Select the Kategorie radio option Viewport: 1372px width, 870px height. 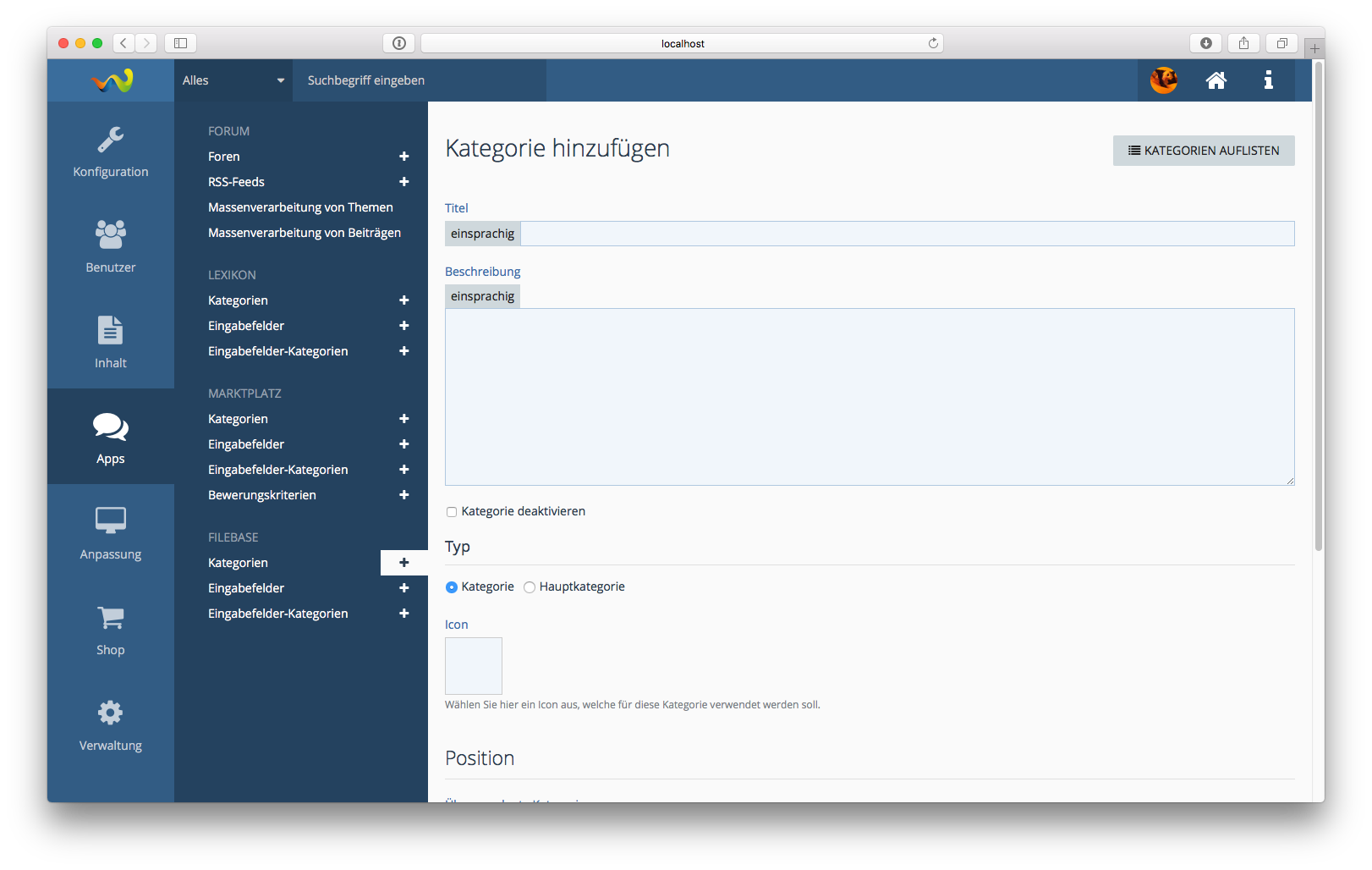pyautogui.click(x=452, y=587)
